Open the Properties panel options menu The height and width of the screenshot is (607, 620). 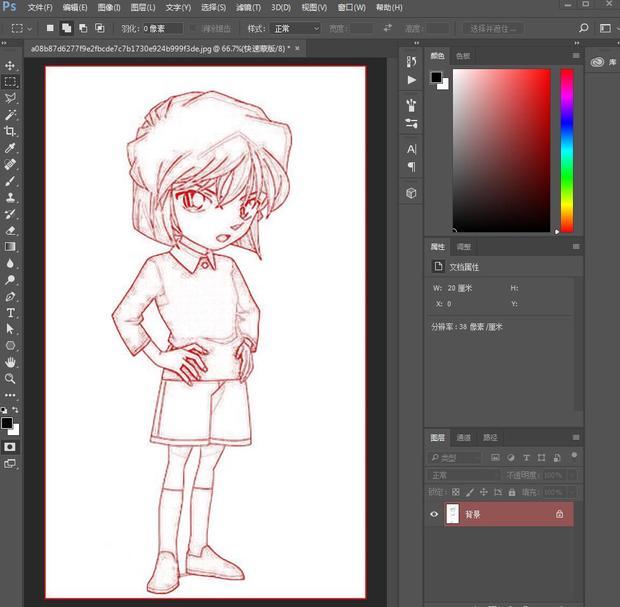[576, 247]
